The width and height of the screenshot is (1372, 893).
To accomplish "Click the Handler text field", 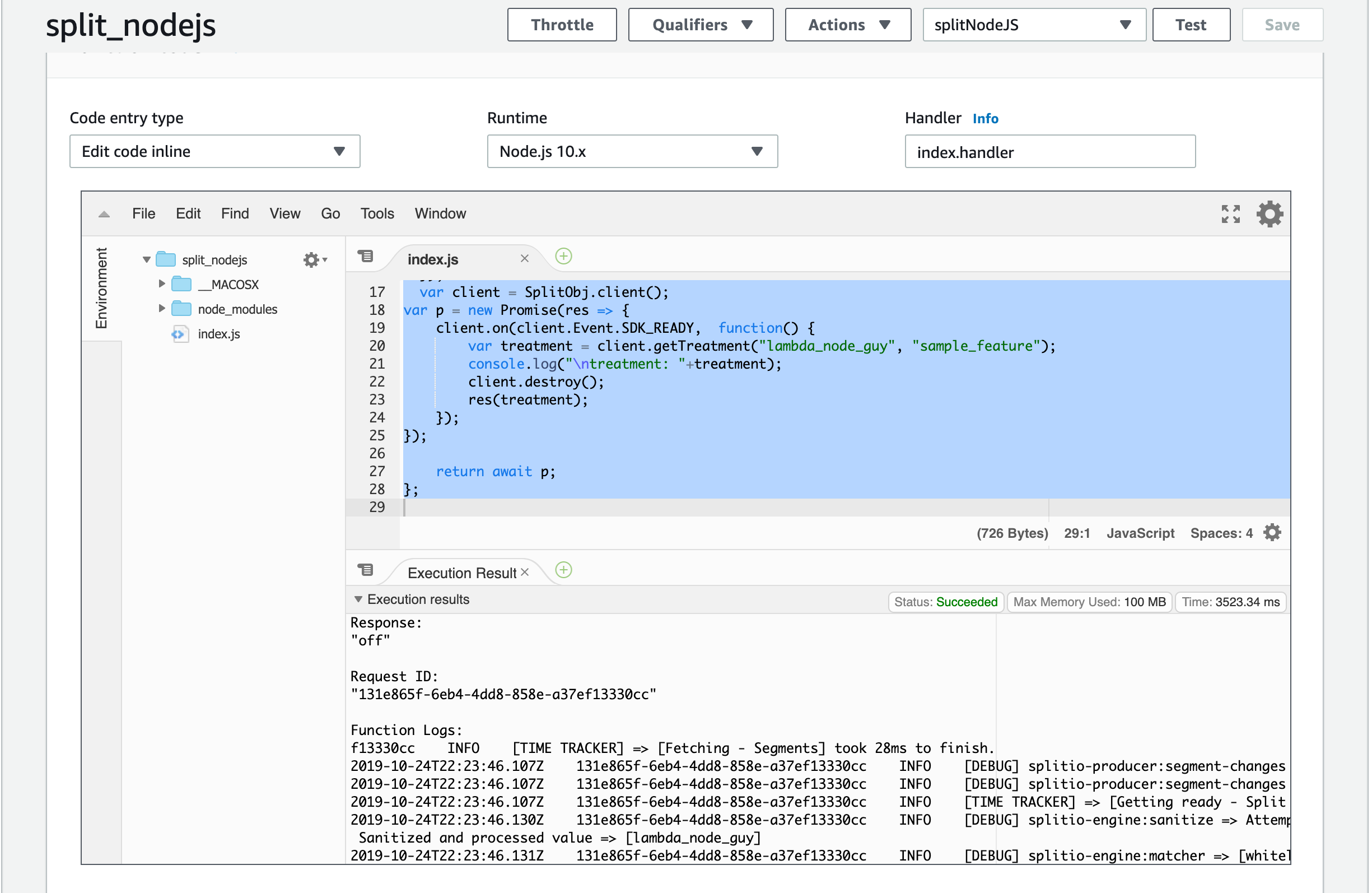I will [1049, 152].
